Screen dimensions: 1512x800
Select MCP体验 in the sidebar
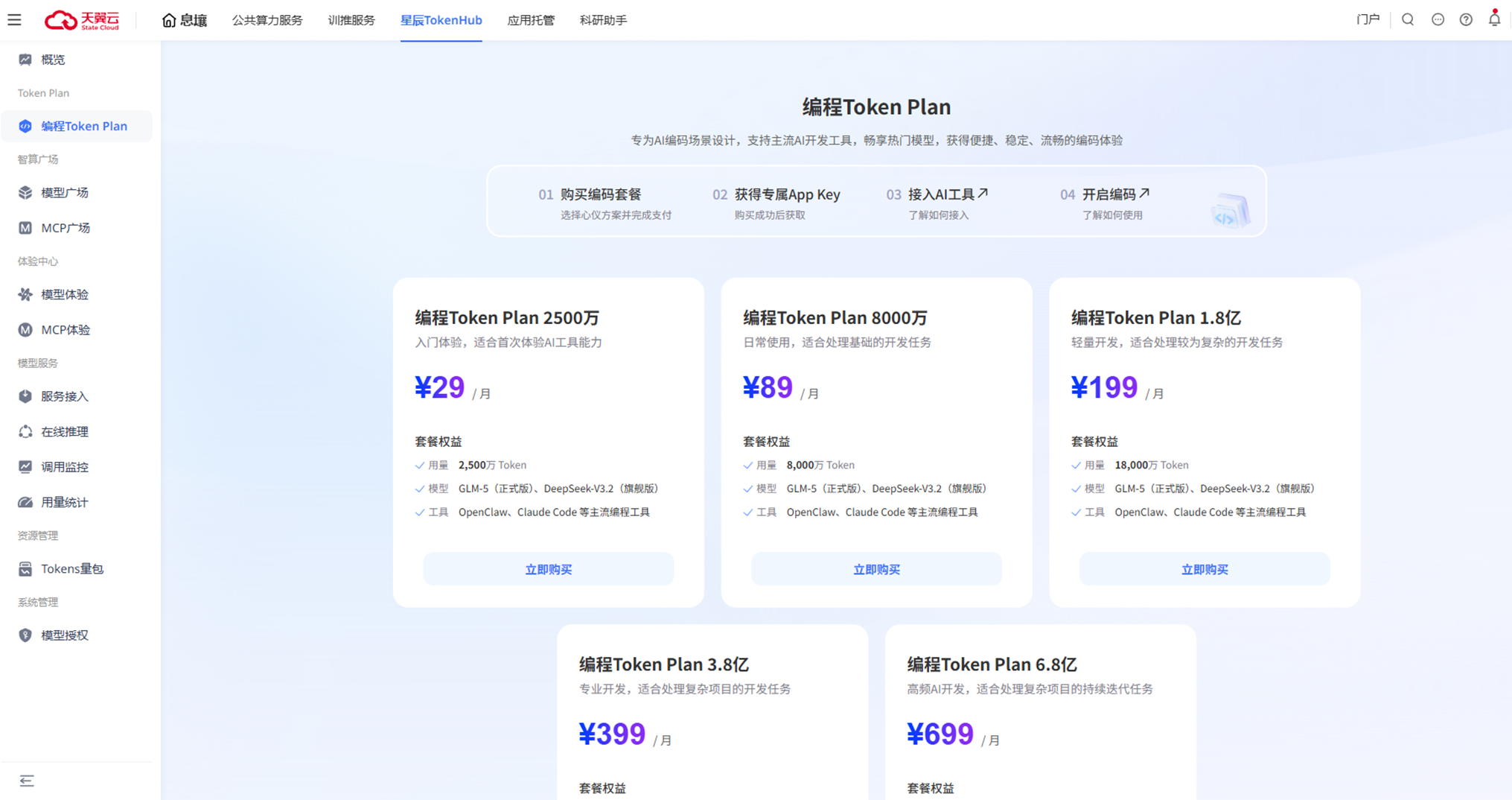click(x=66, y=330)
